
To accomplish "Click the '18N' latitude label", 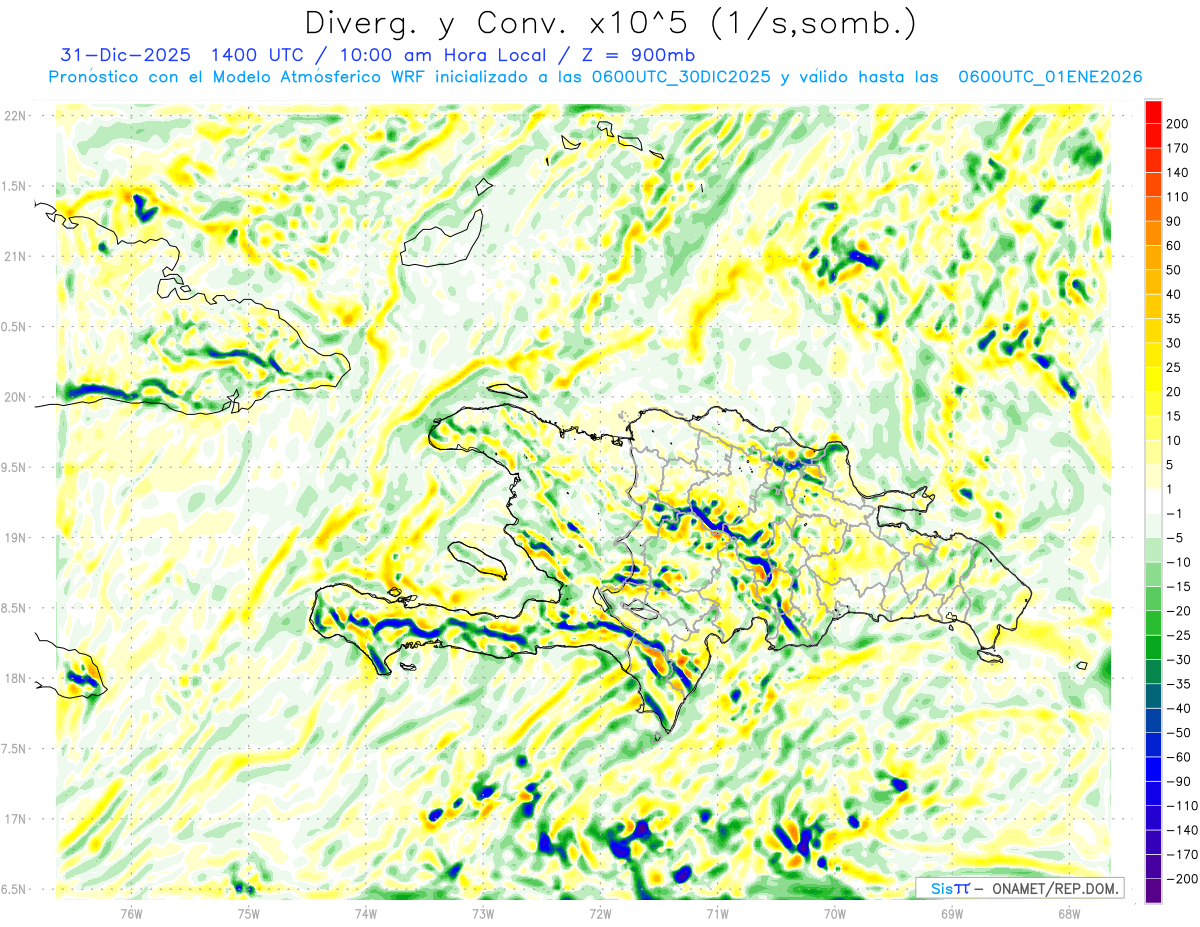I will (x=15, y=678).
